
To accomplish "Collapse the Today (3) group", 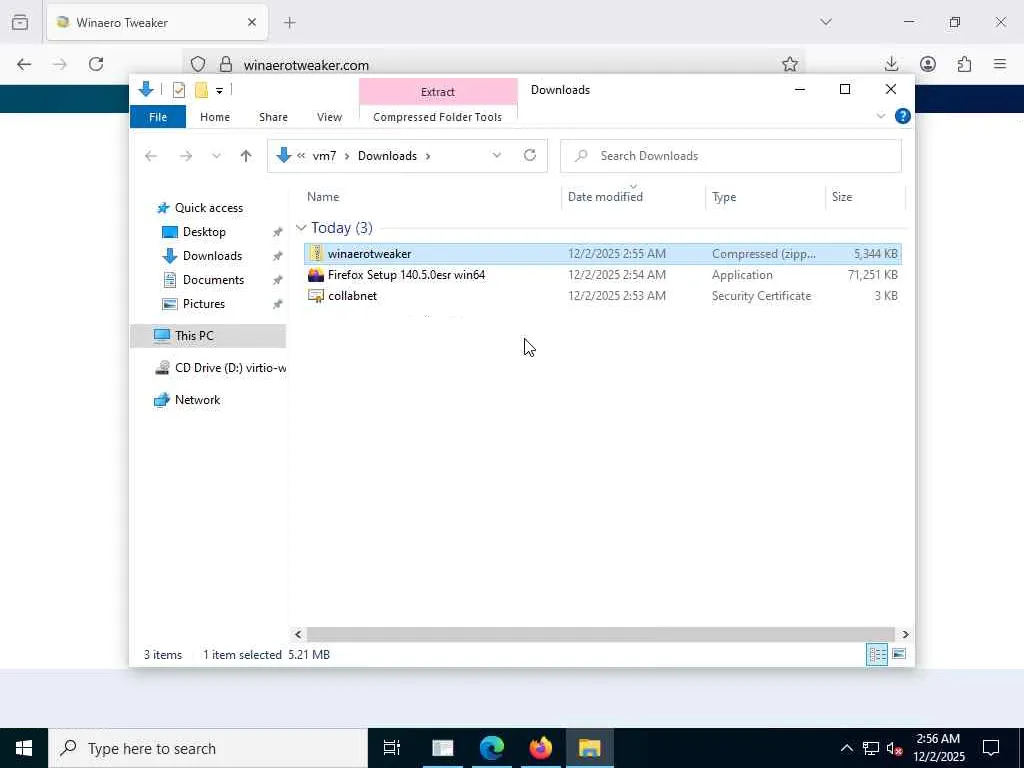I will coord(301,227).
